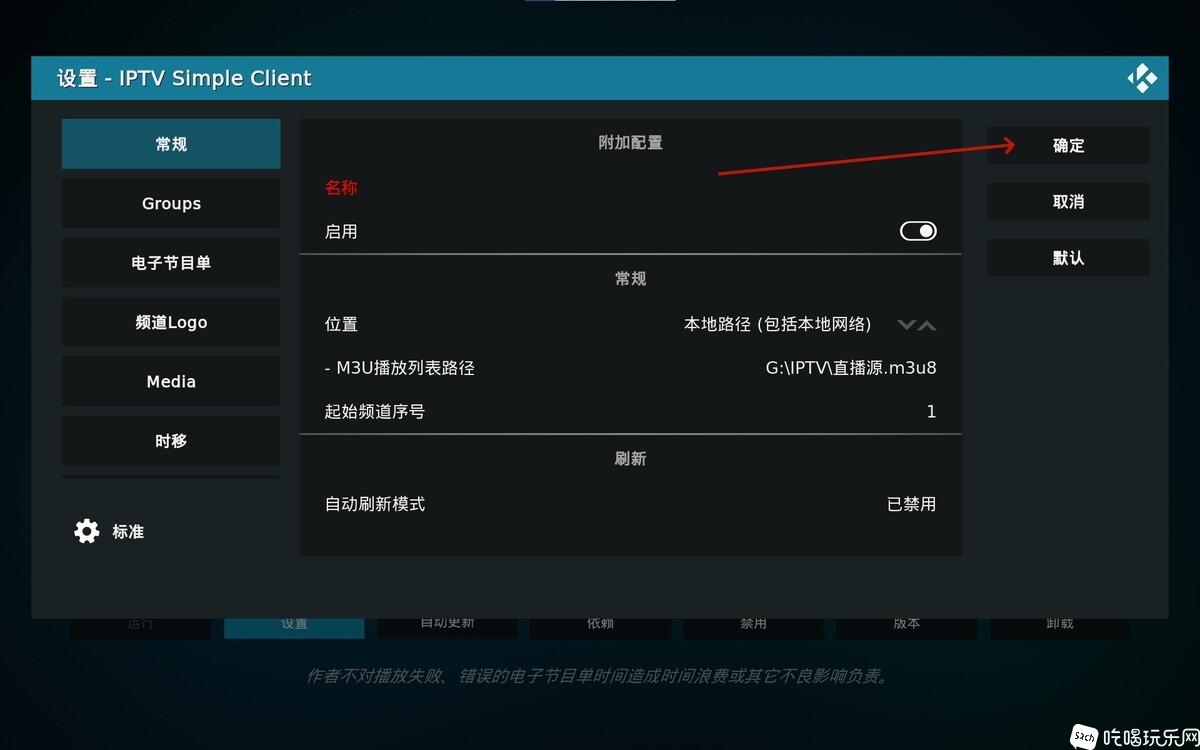Image resolution: width=1200 pixels, height=750 pixels.
Task: Confirm settings with the 确定 button
Action: 1068,145
